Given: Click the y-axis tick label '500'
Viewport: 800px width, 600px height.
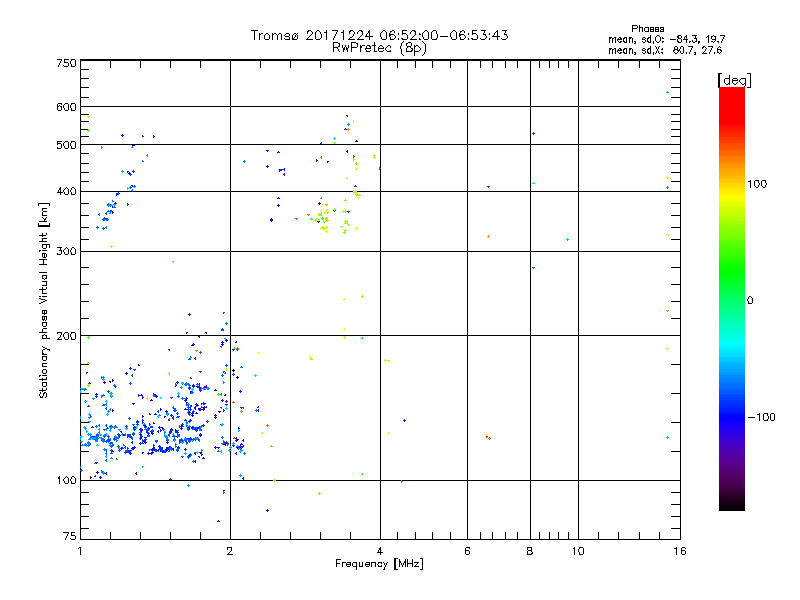Looking at the screenshot, I should 66,145.
